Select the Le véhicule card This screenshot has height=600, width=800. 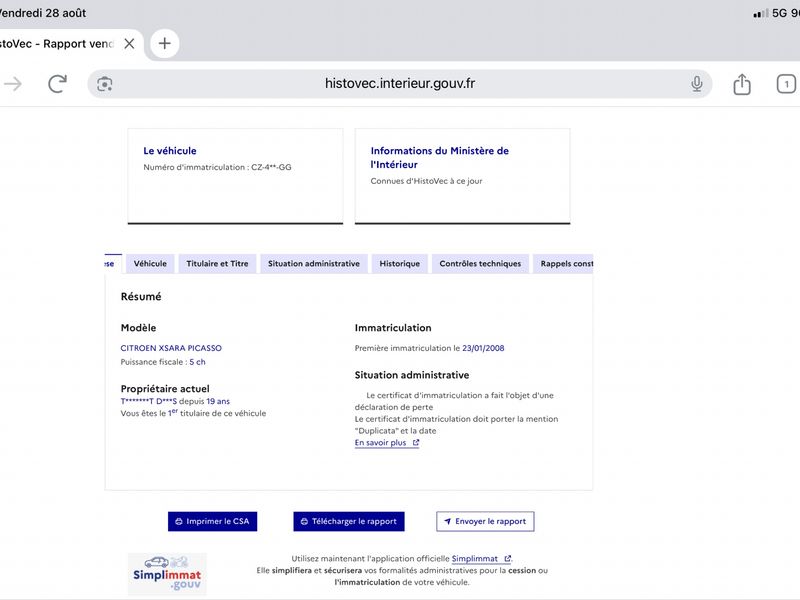(235, 176)
